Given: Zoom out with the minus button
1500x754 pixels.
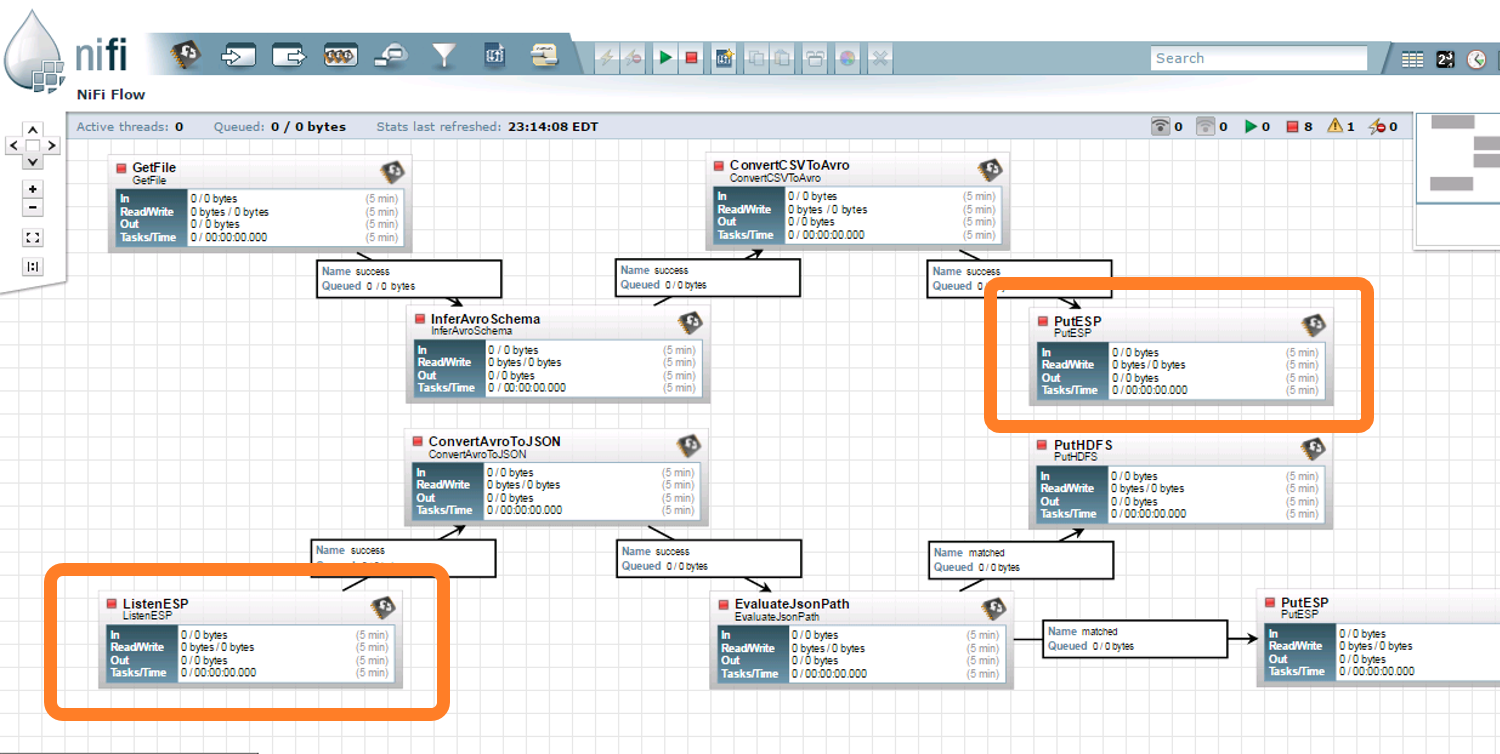Looking at the screenshot, I should 33,208.
